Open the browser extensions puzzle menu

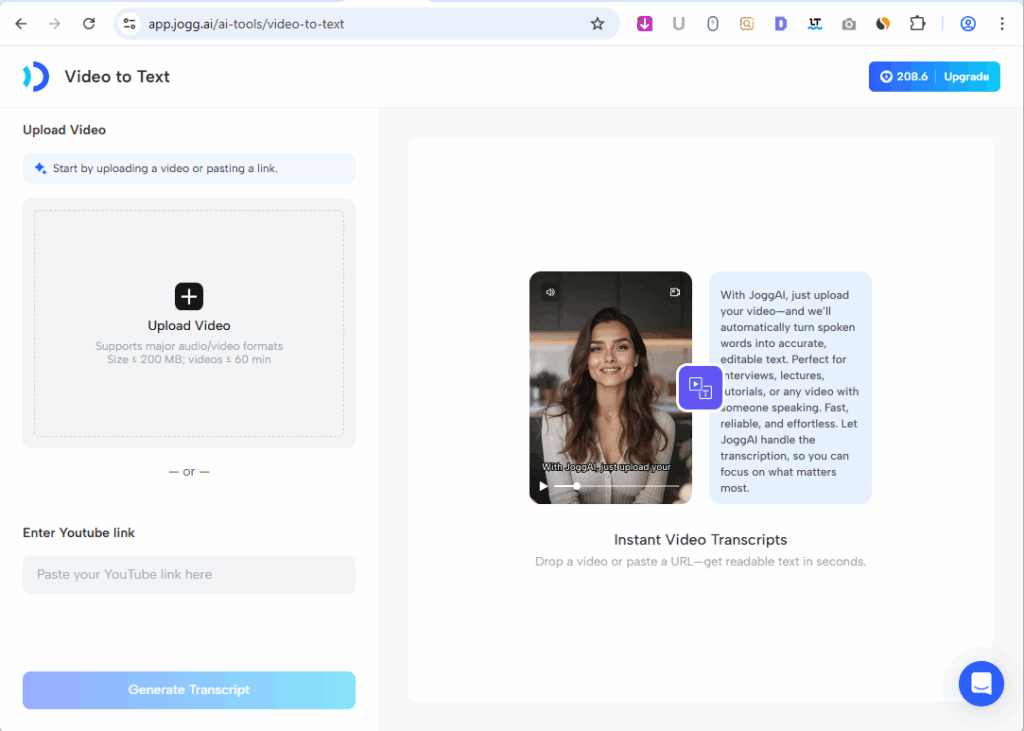click(917, 24)
